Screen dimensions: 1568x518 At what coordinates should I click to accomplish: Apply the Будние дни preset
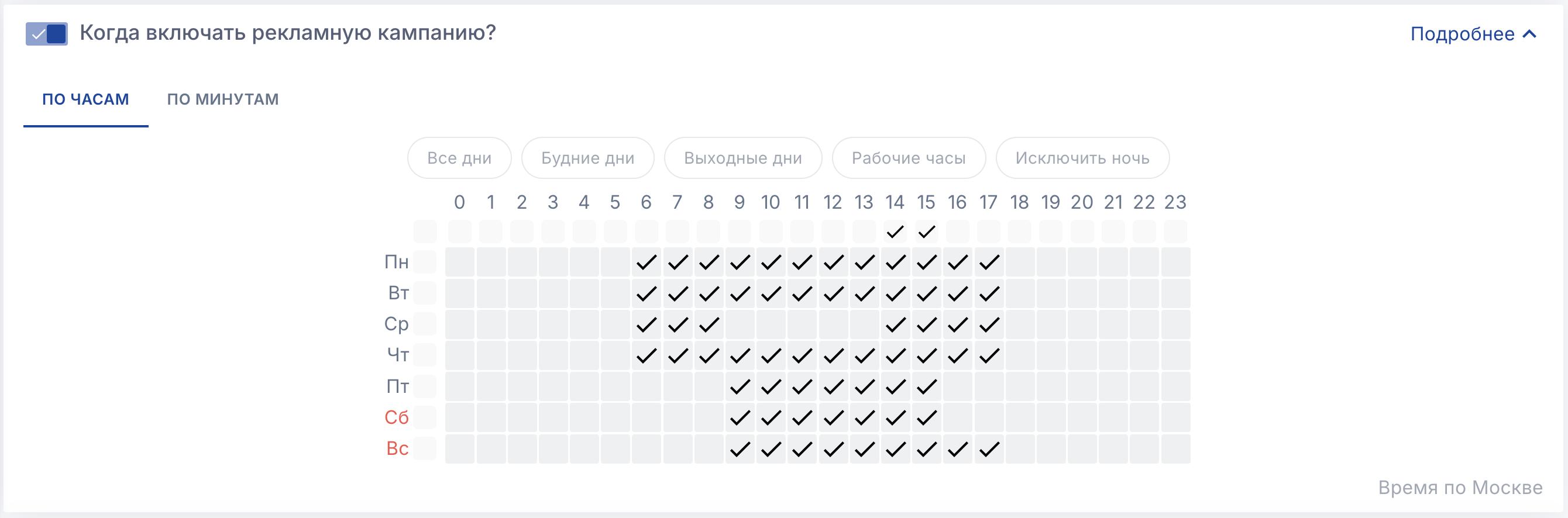point(587,158)
